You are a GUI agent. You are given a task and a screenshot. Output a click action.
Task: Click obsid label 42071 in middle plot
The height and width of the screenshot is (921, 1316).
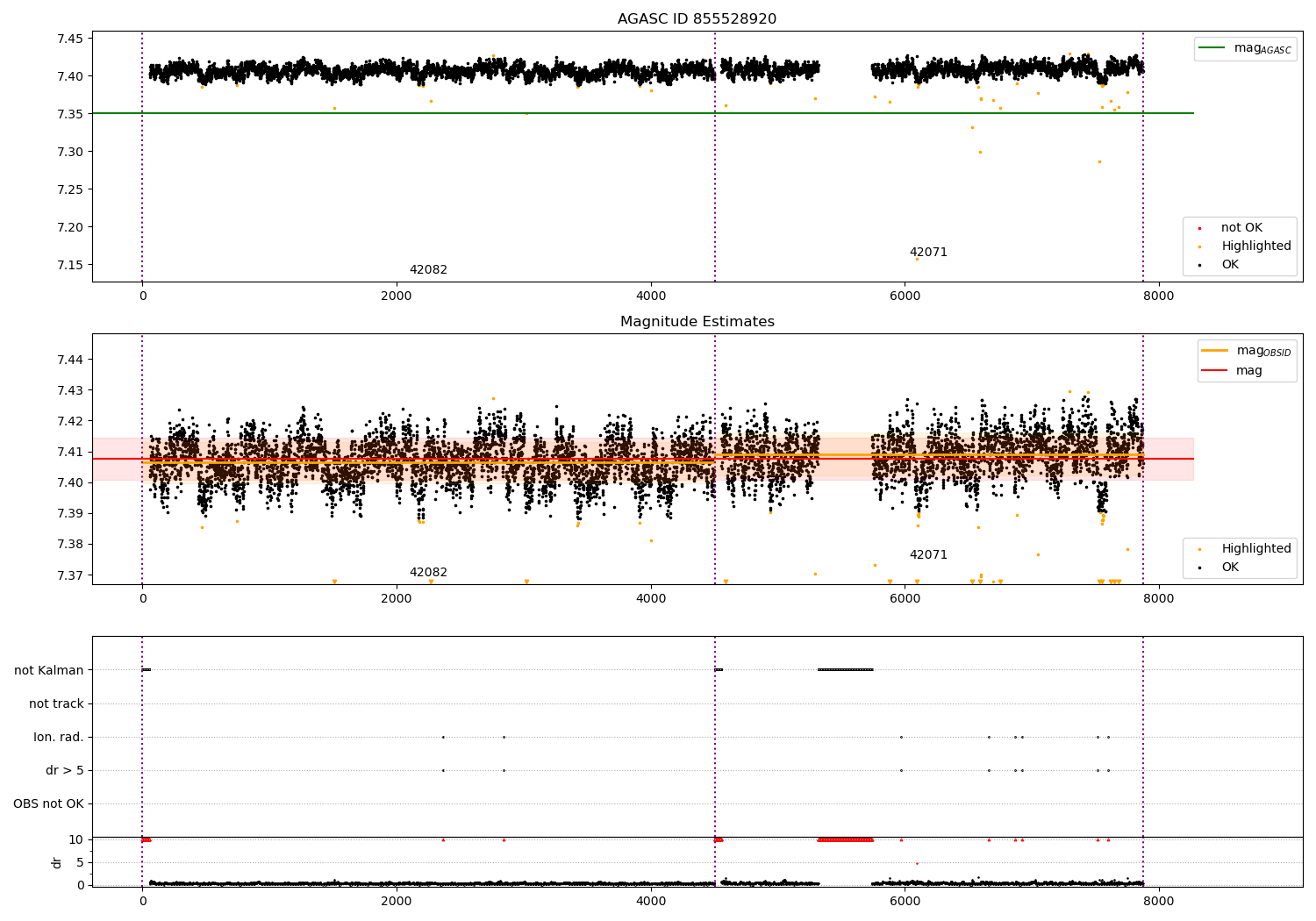tap(928, 555)
